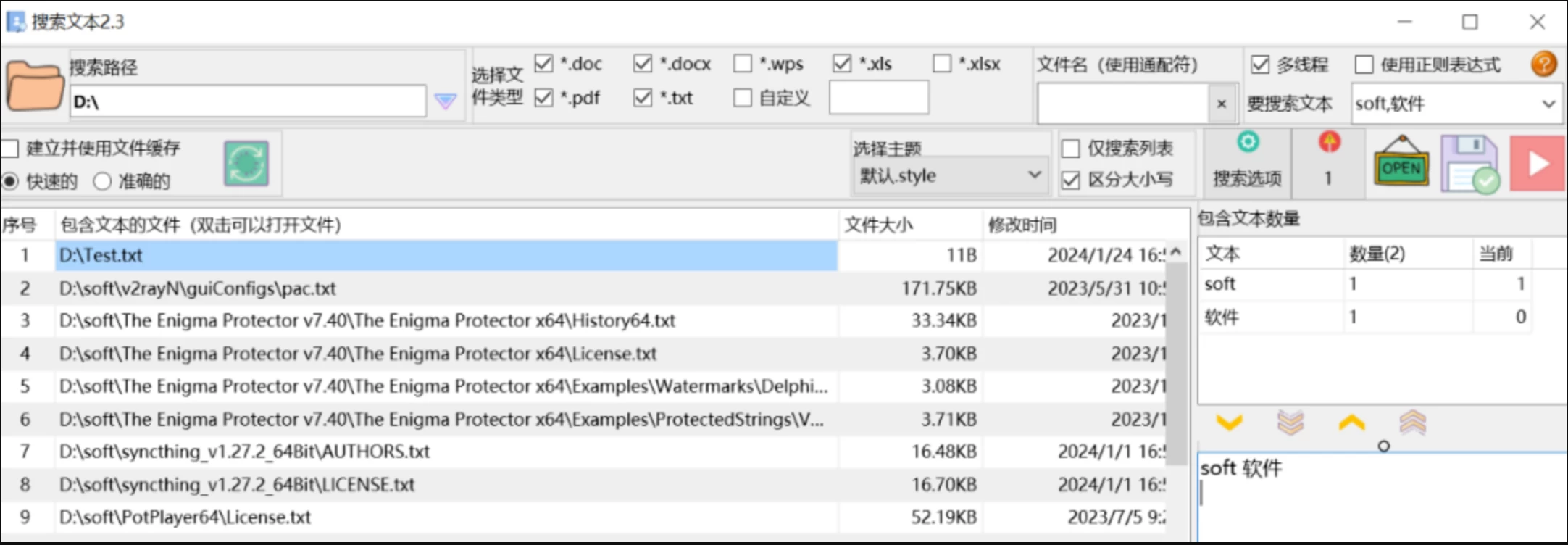This screenshot has width=1568, height=545.
Task: Enable the *.xlsx file type checkbox
Action: pyautogui.click(x=942, y=64)
